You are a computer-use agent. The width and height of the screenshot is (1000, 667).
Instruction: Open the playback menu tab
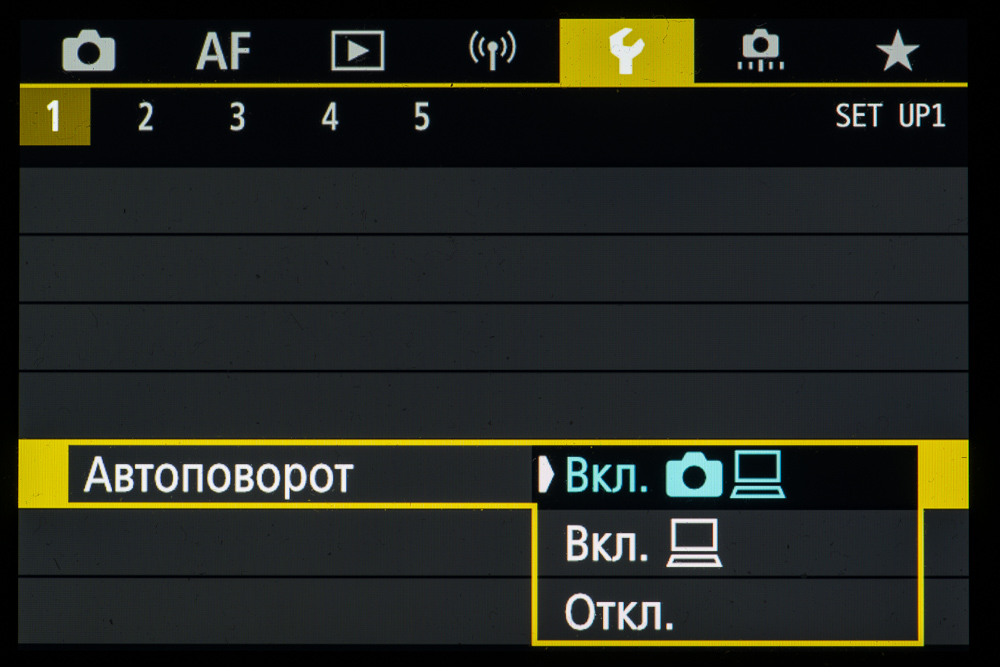[358, 52]
